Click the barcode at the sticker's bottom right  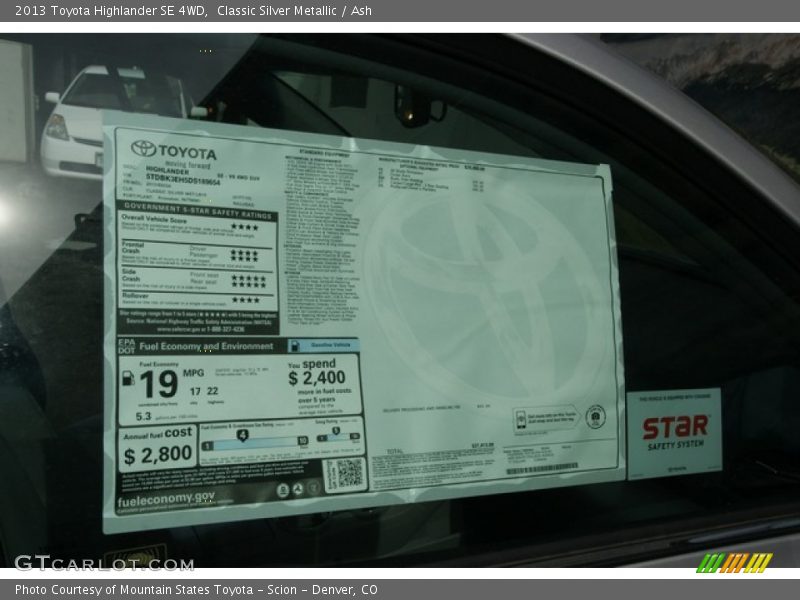click(541, 468)
